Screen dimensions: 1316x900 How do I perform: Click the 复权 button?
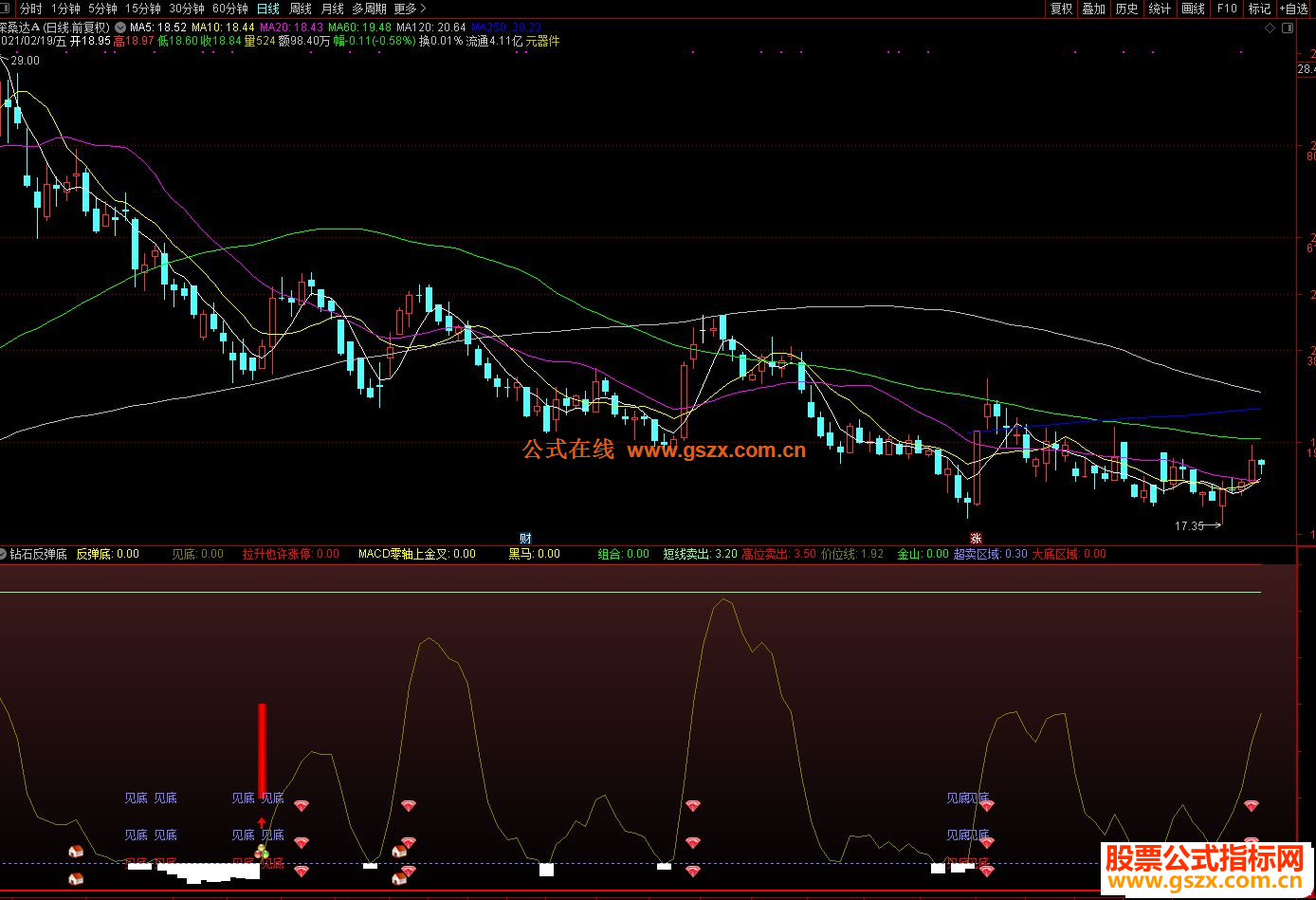(x=1061, y=9)
